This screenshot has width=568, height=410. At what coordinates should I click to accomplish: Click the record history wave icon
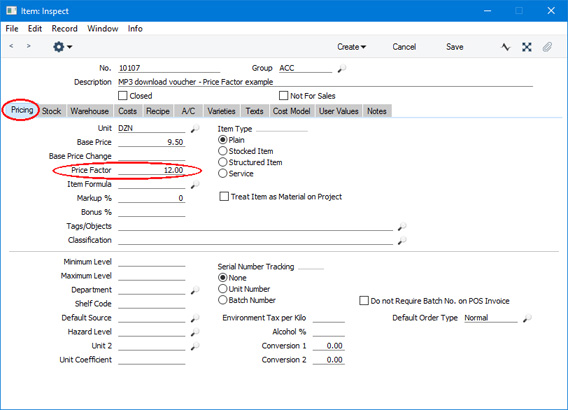coord(506,47)
